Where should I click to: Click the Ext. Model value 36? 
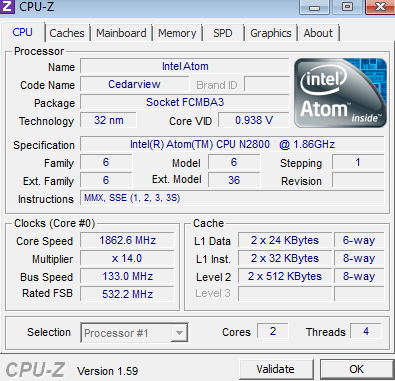pos(234,180)
